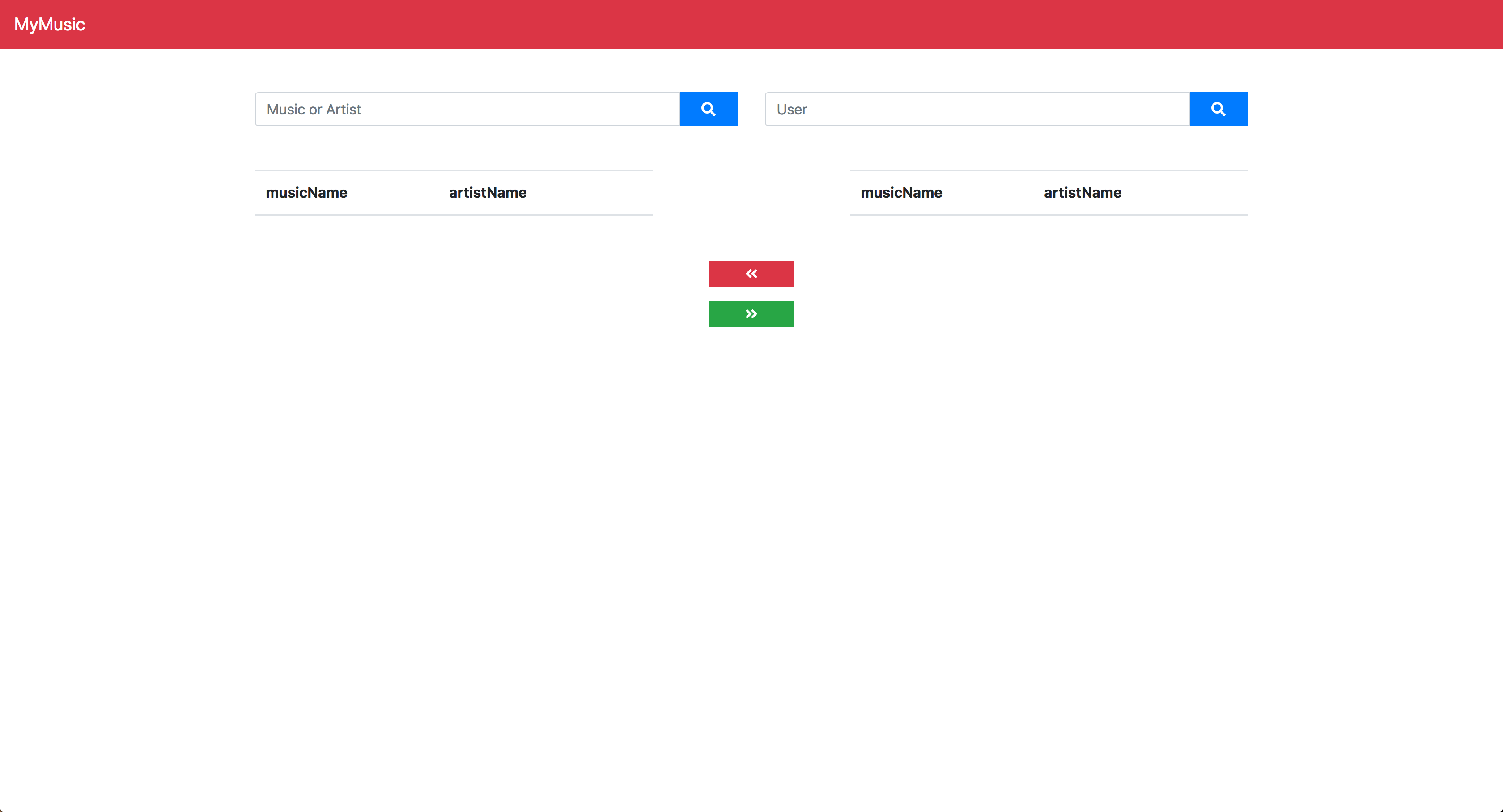Focus the User search field
Screen dimensions: 1503x812
point(977,109)
